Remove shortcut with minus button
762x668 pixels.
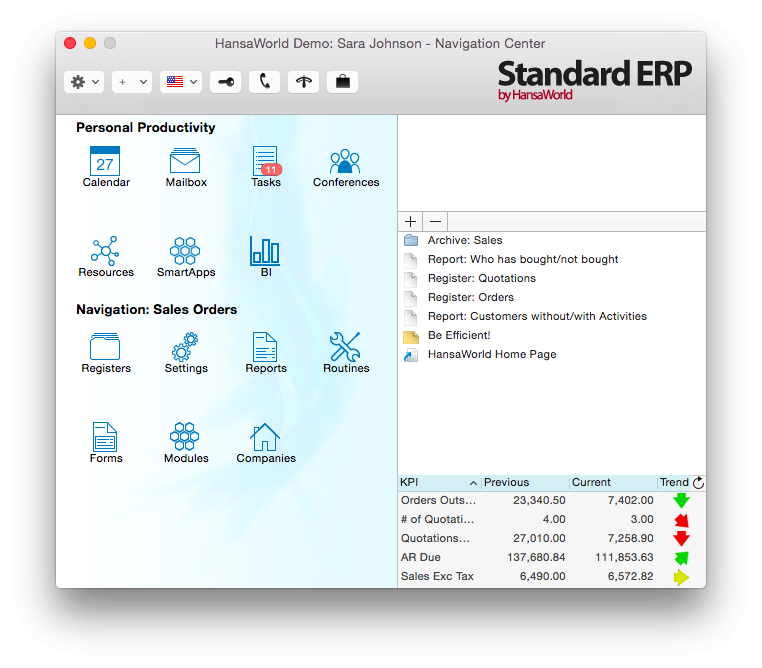click(x=435, y=222)
